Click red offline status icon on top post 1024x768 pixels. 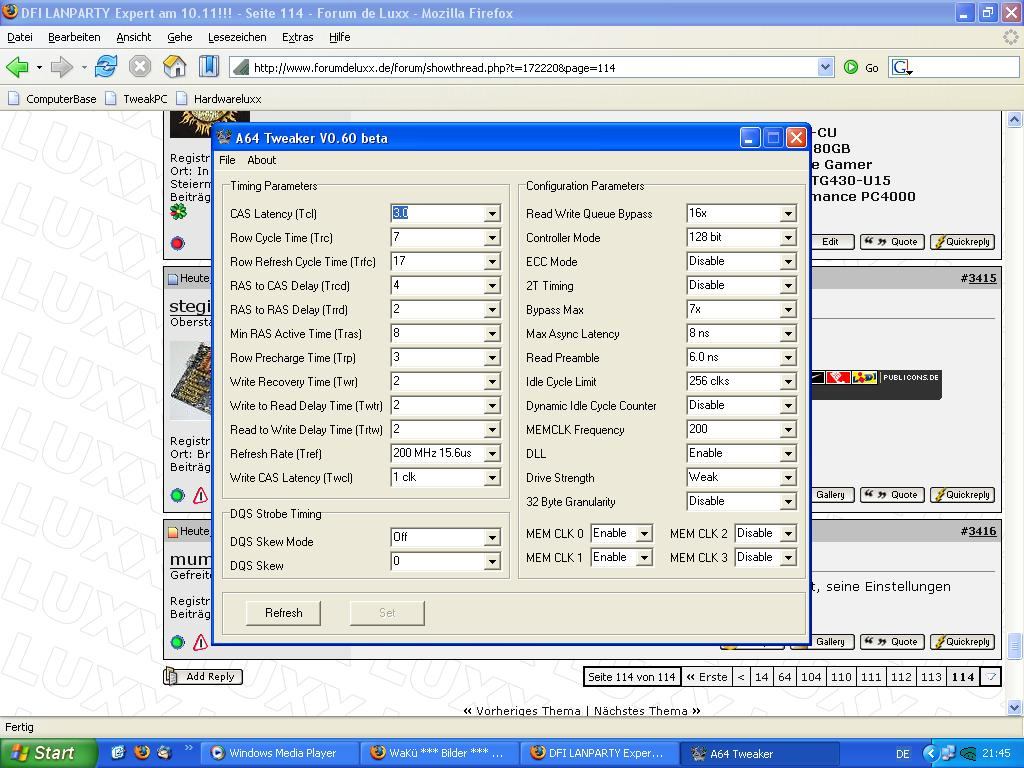tap(177, 244)
